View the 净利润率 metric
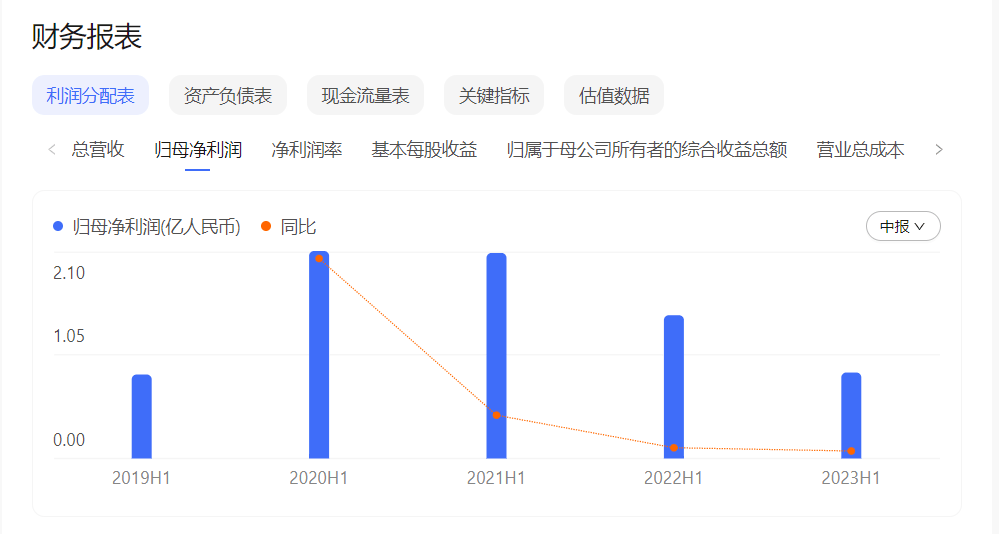This screenshot has width=999, height=534. coord(307,150)
